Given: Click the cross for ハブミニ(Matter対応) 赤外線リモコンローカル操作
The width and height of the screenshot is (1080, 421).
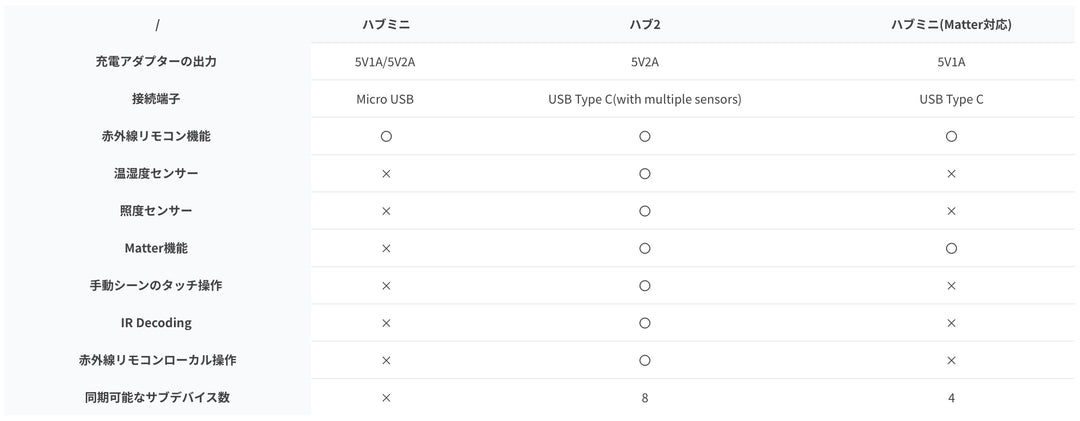Looking at the screenshot, I should (x=951, y=360).
